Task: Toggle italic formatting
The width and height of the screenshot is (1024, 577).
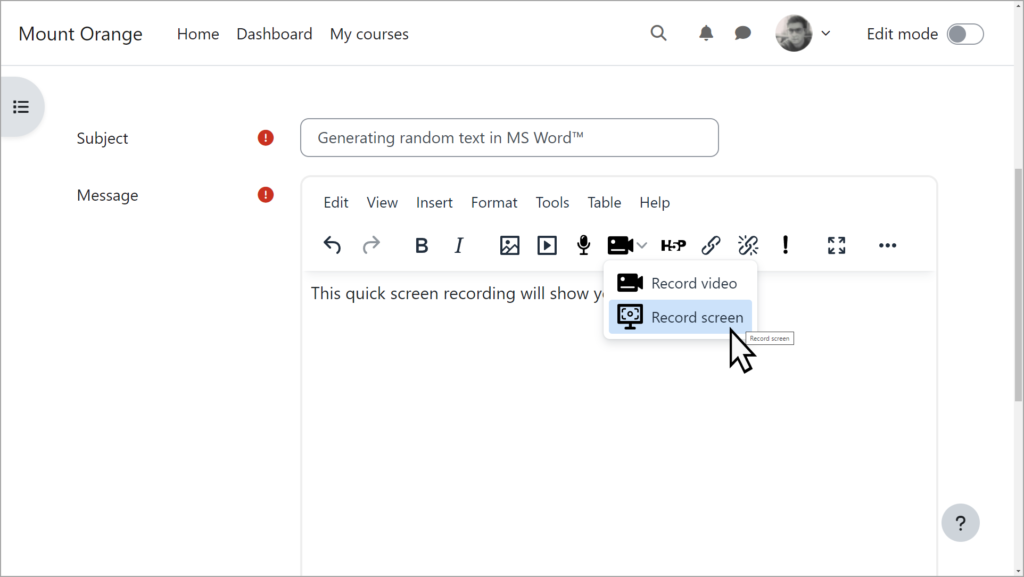Action: pyautogui.click(x=458, y=245)
